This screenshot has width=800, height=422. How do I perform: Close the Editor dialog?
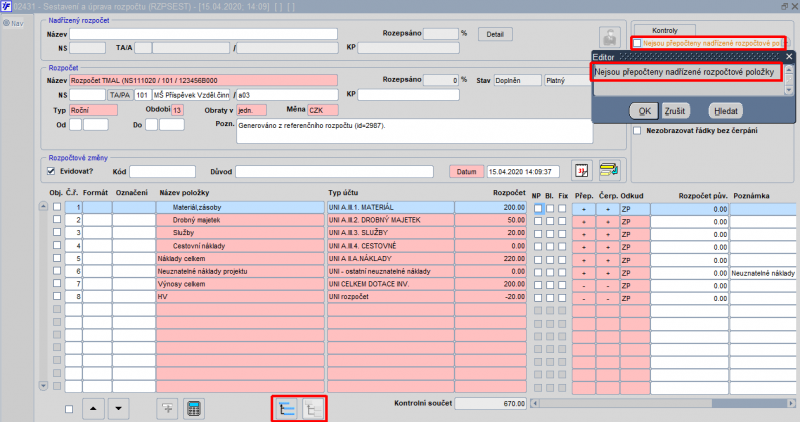click(x=789, y=57)
